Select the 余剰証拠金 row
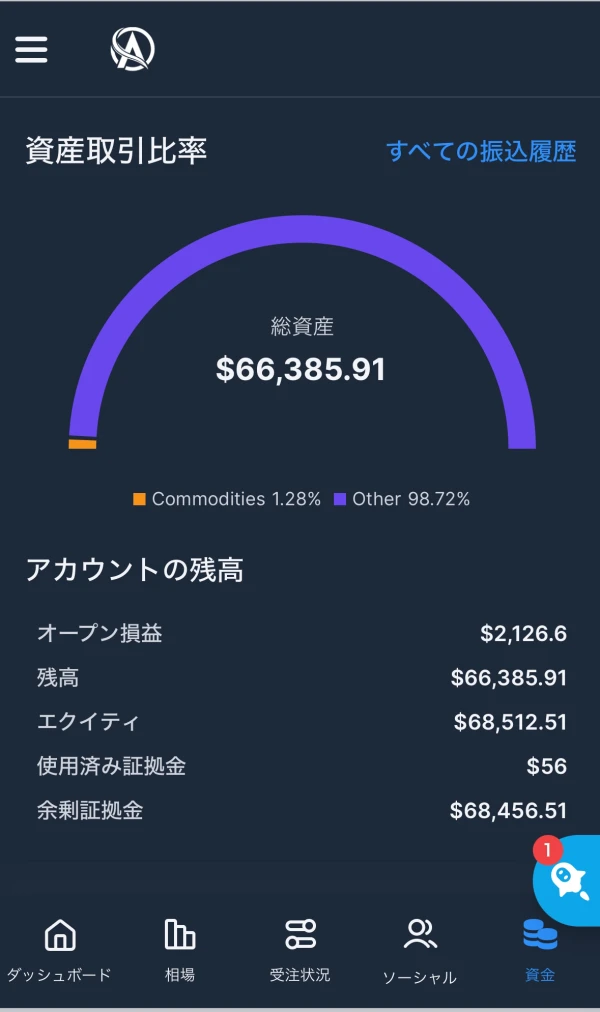 [300, 810]
